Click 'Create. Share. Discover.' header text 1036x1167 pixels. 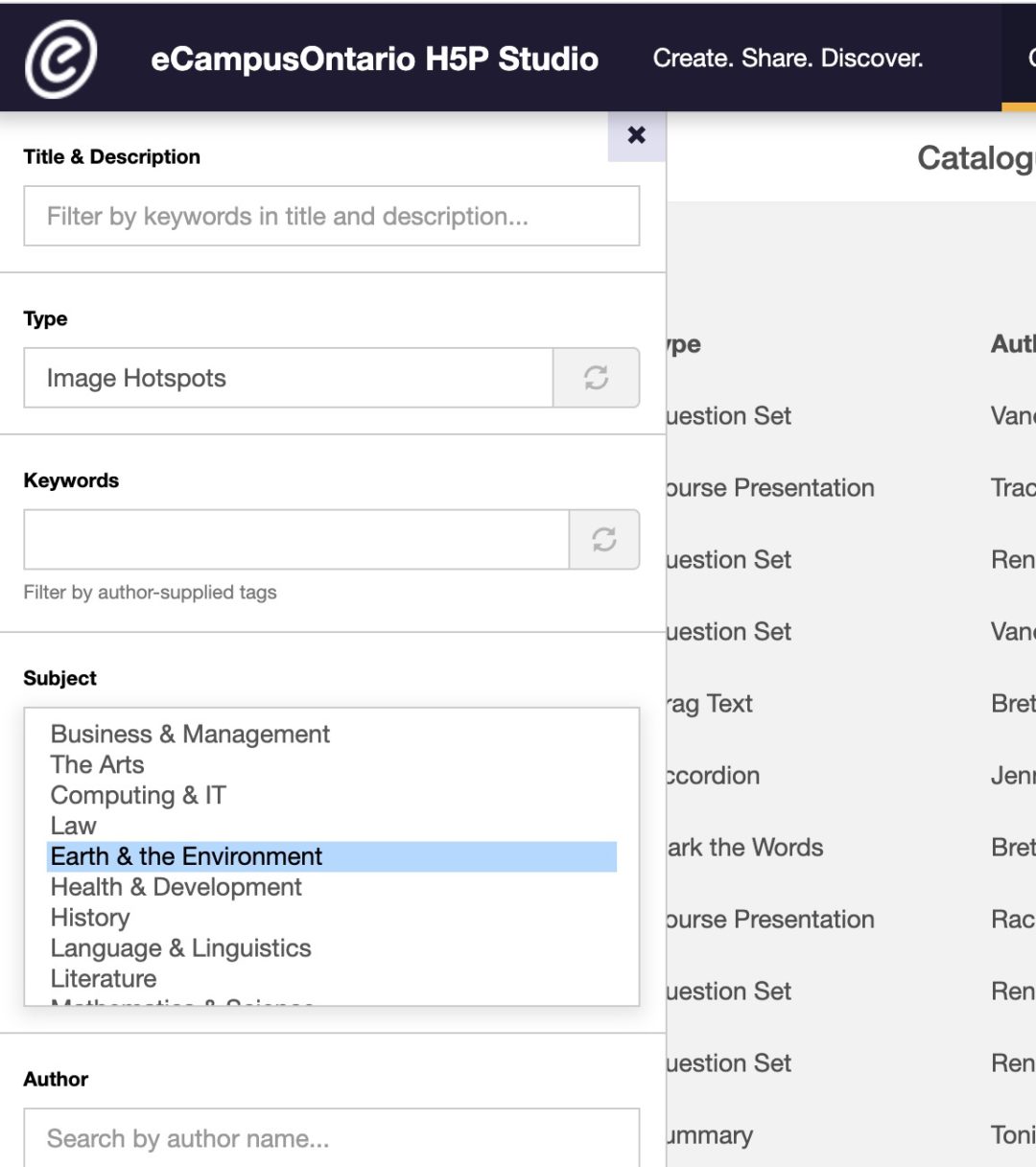tap(789, 58)
